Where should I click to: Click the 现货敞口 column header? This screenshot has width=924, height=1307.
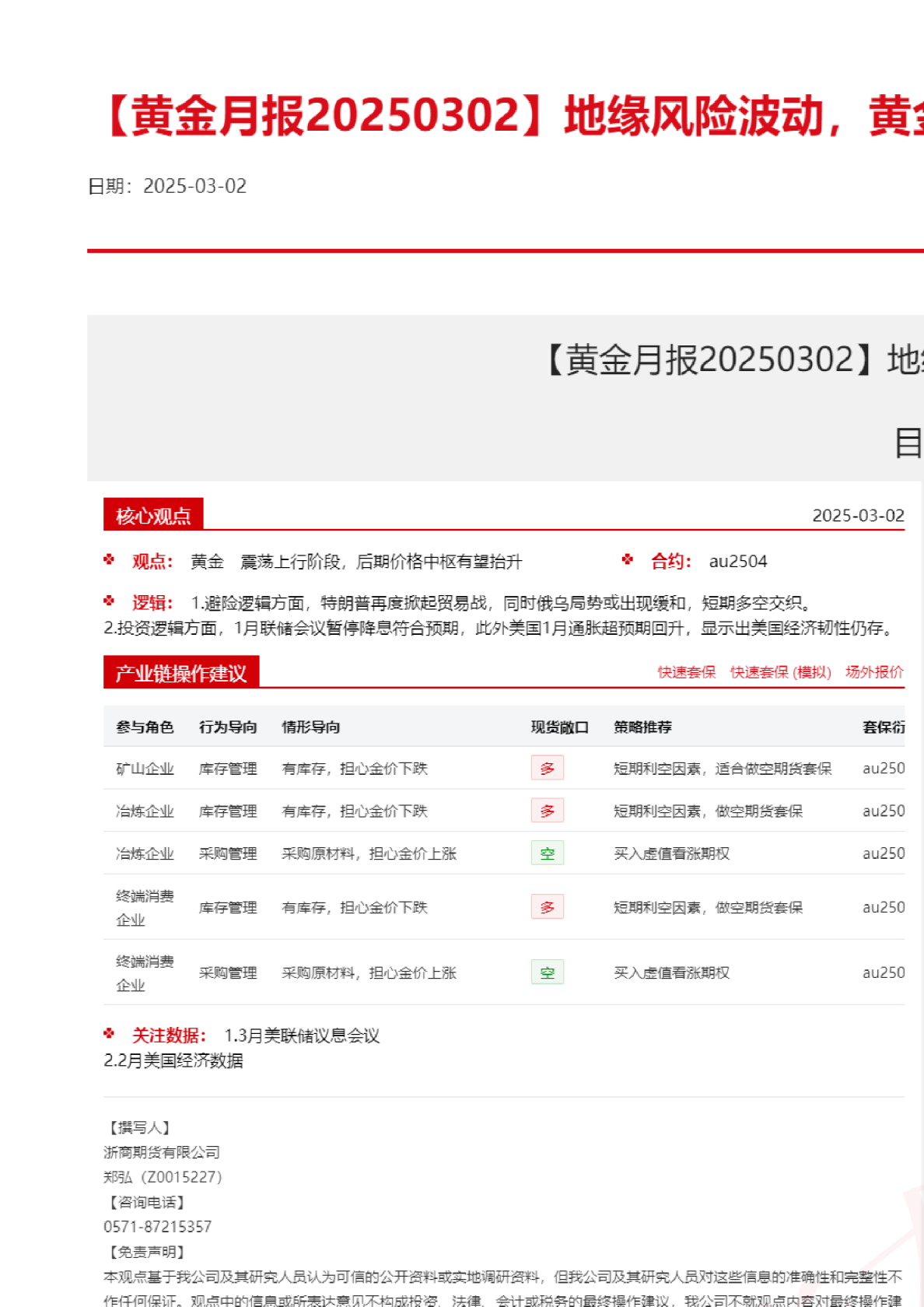coord(559,727)
